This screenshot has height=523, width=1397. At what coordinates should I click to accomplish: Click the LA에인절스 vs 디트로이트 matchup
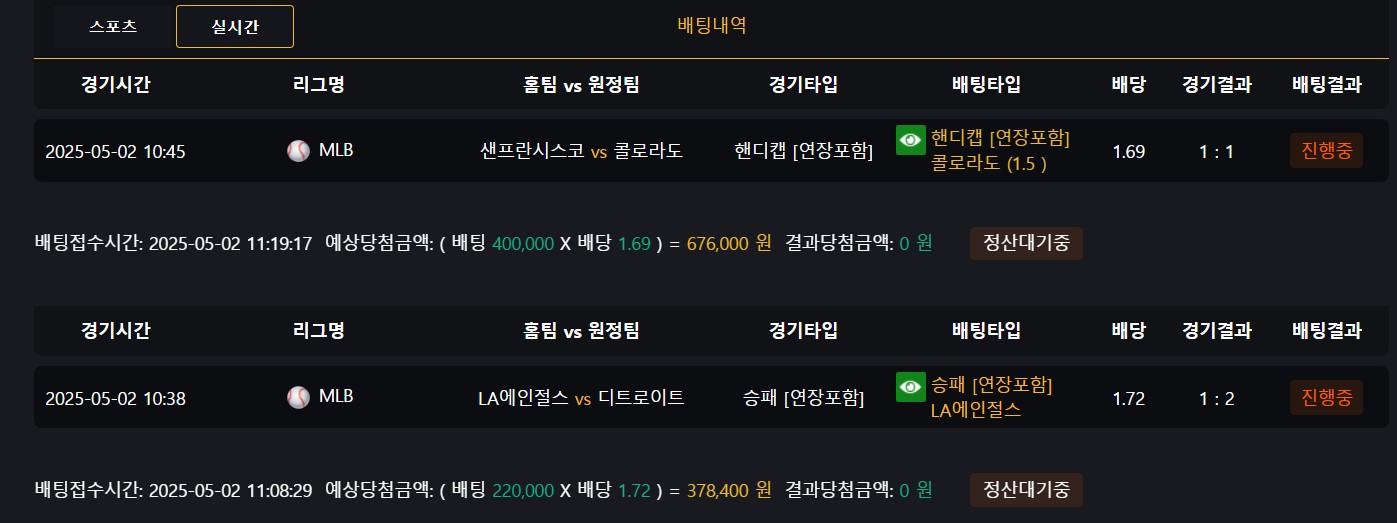582,398
